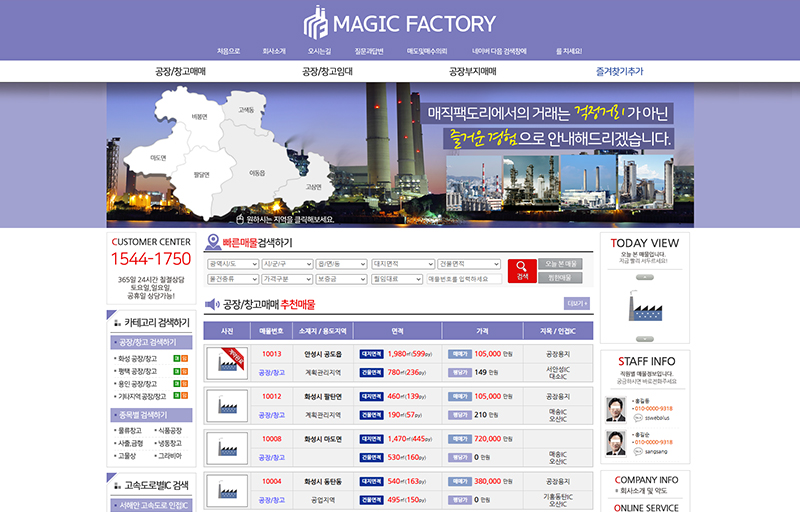Viewport: 800px width, 512px height.
Task: Click the people icon beside 고속도로별IC 검색
Action: (x=117, y=485)
